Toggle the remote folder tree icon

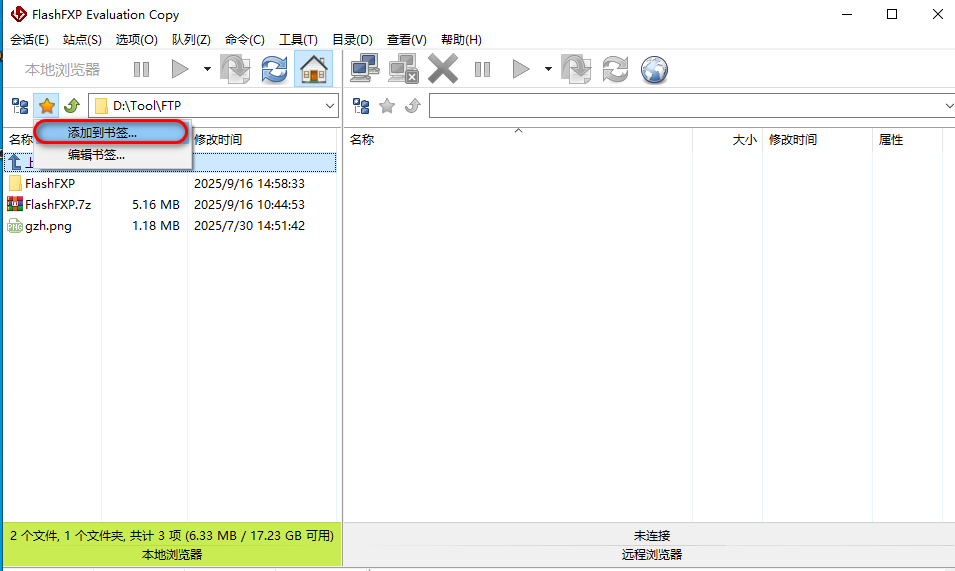tap(361, 107)
